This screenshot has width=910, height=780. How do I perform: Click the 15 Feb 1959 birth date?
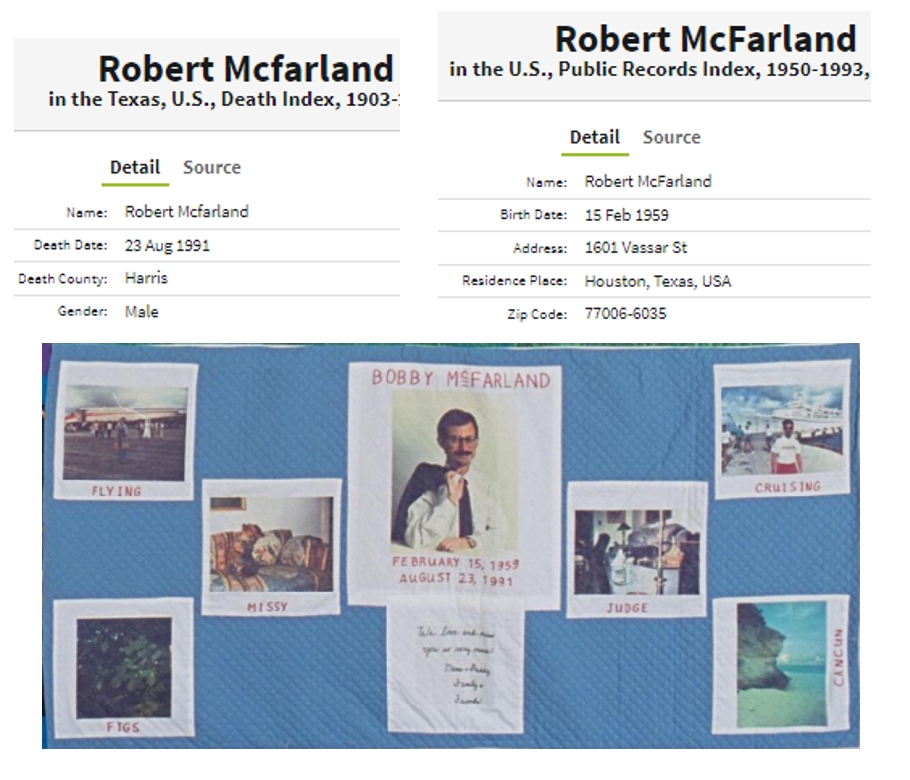tap(626, 215)
